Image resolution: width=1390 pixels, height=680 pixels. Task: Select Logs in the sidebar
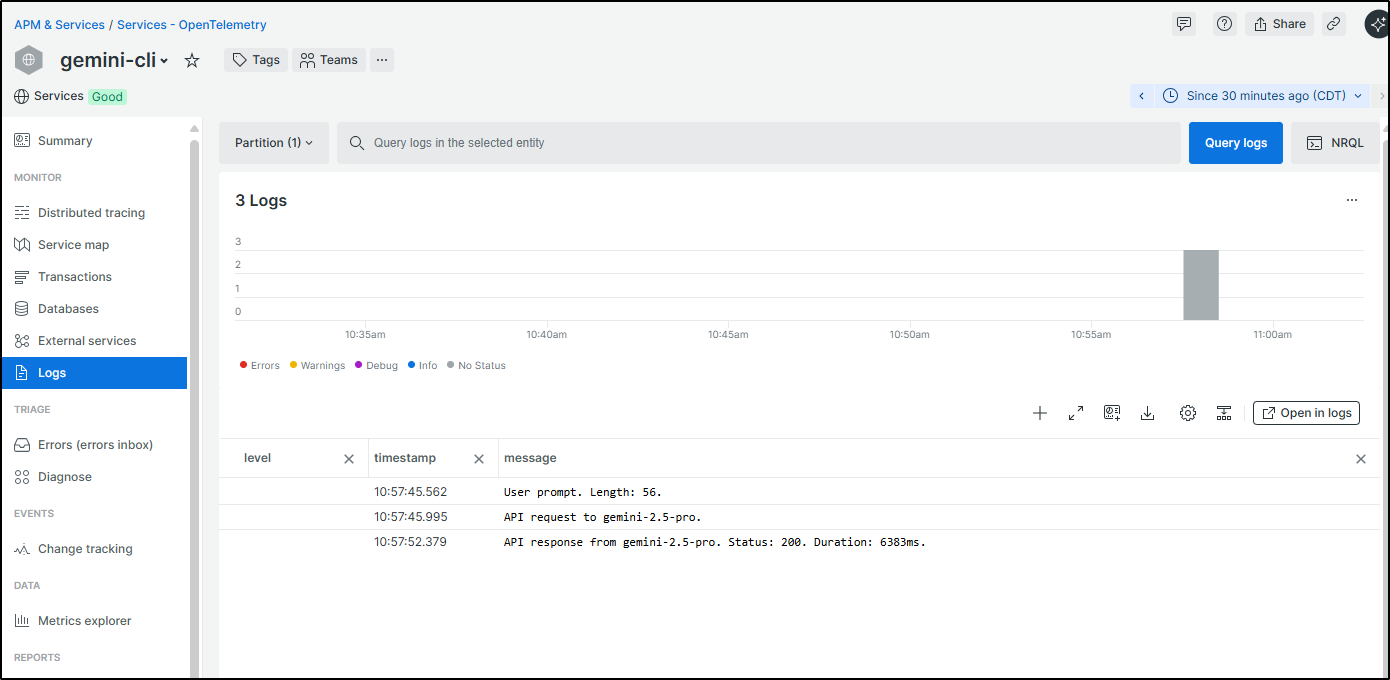[x=94, y=373]
